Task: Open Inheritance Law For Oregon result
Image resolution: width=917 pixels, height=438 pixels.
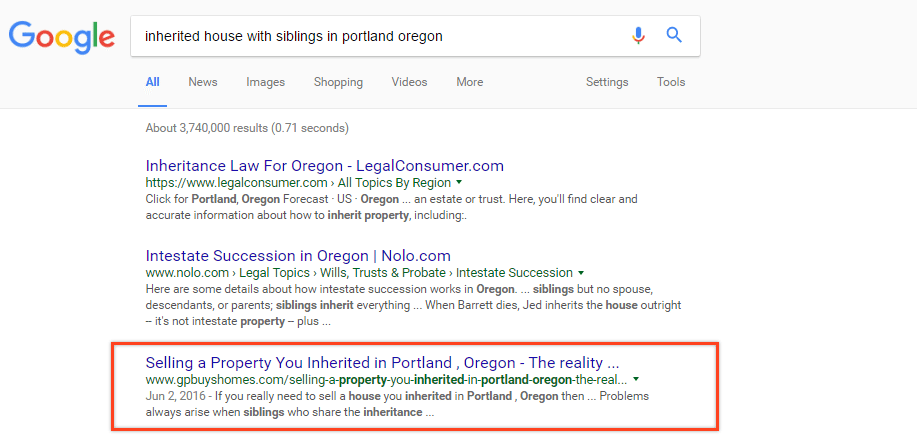Action: (324, 165)
